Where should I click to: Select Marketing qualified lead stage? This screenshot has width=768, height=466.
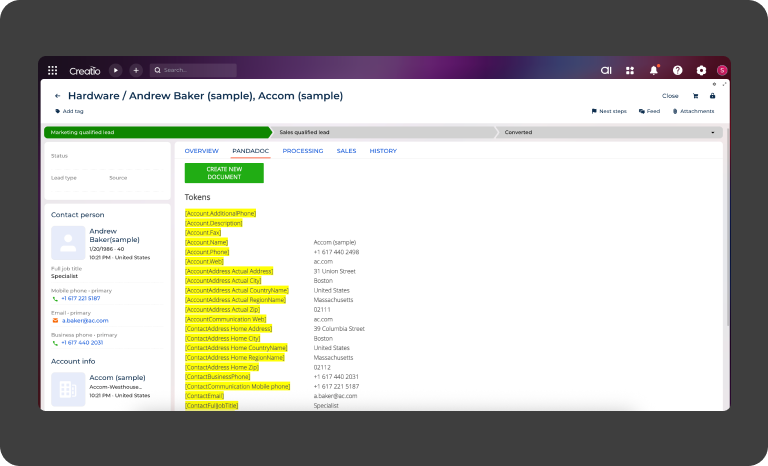point(157,132)
